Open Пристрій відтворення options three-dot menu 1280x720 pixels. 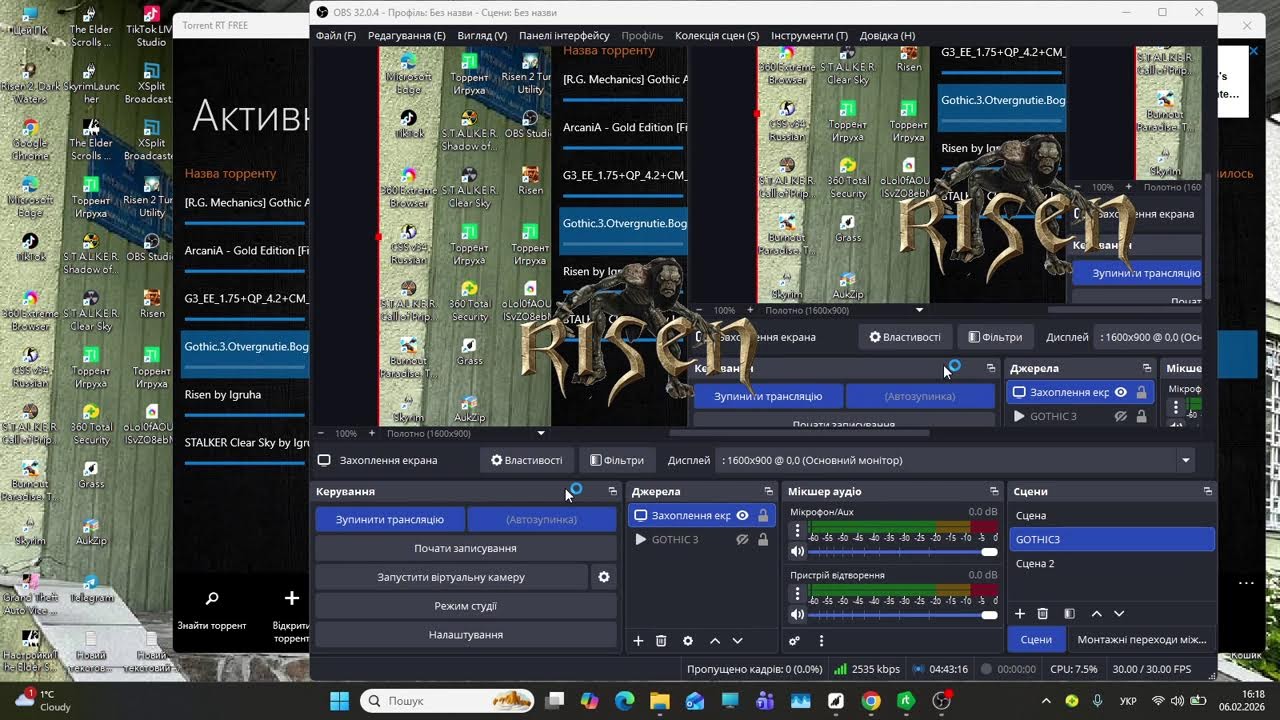point(797,594)
